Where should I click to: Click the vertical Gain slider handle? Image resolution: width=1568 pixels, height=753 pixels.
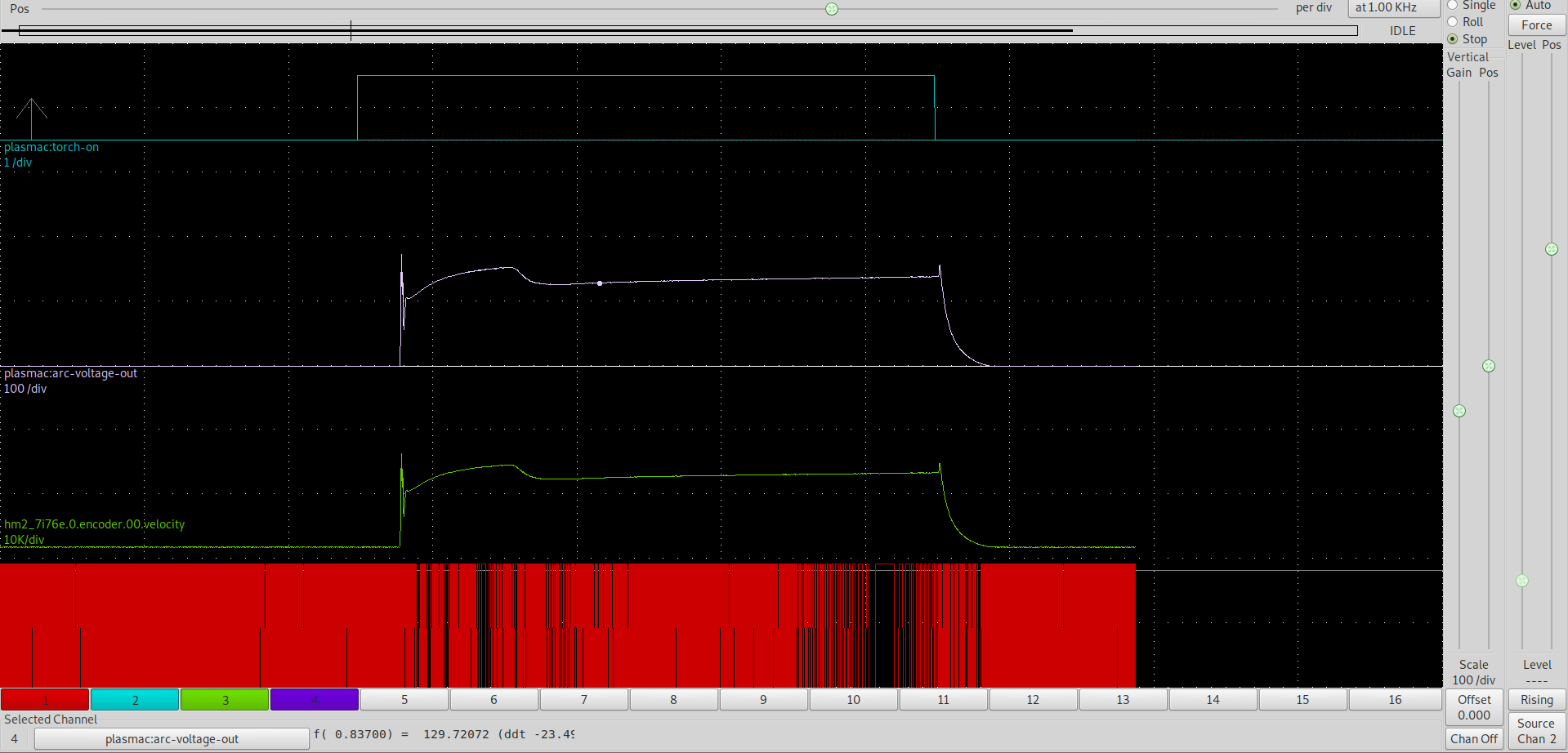click(x=1459, y=411)
